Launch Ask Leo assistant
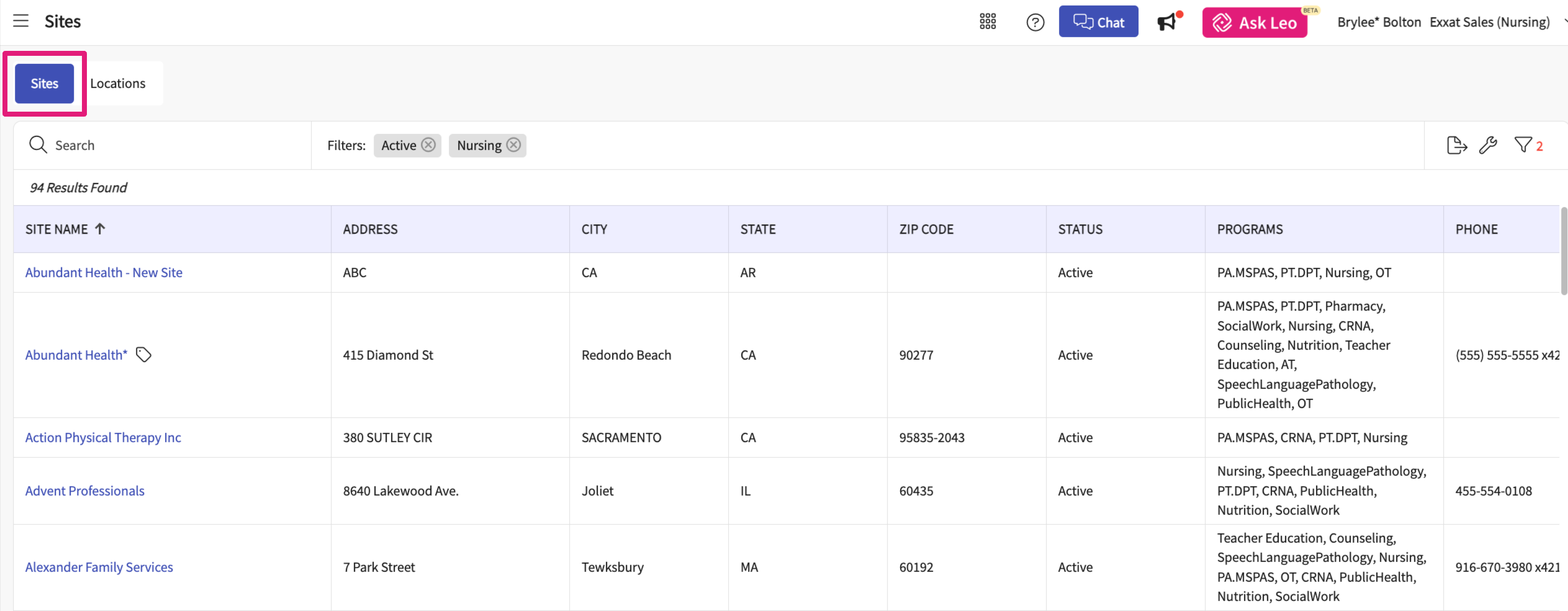Image resolution: width=1568 pixels, height=611 pixels. tap(1255, 23)
